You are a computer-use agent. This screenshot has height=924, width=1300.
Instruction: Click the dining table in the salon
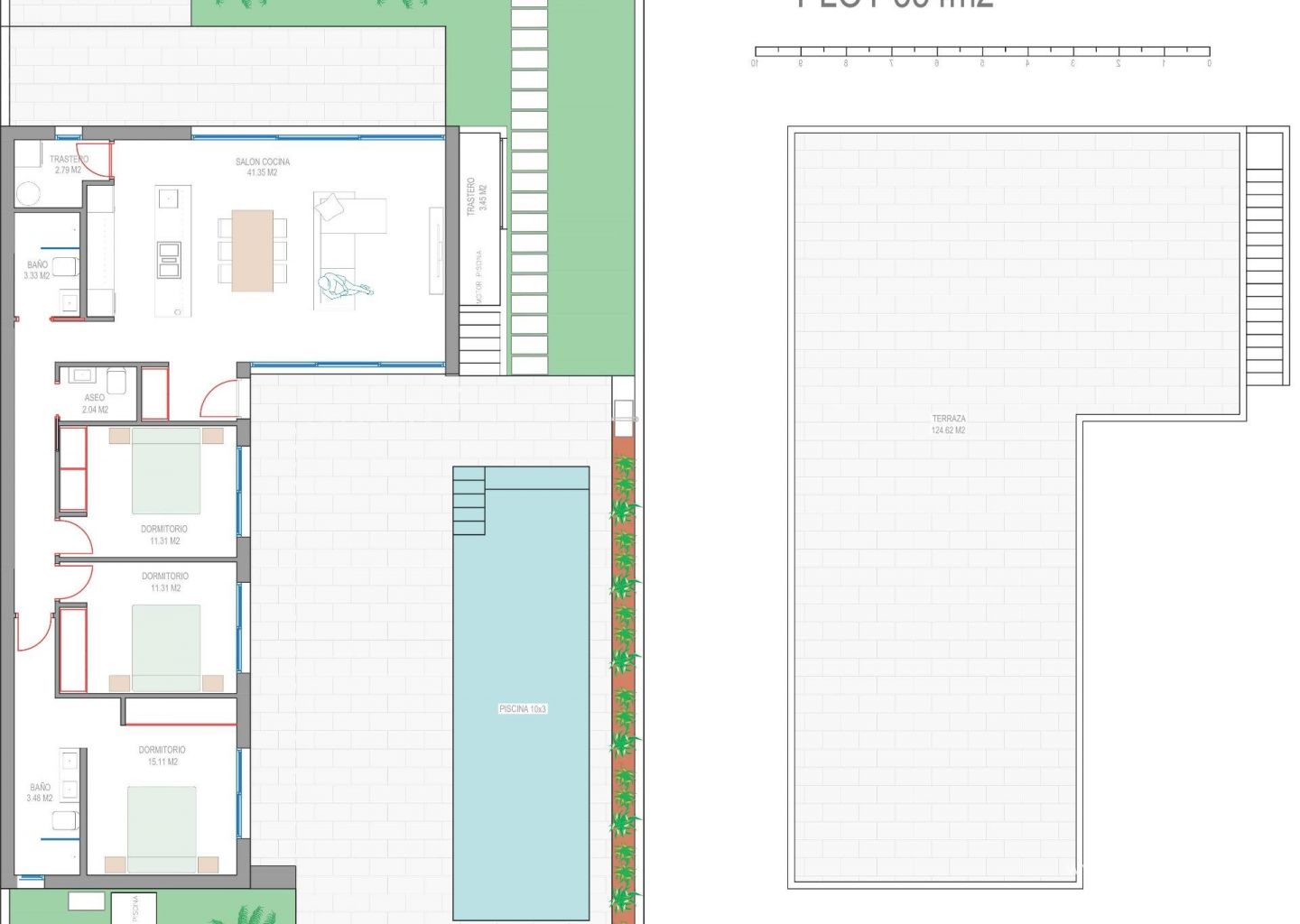pos(253,250)
